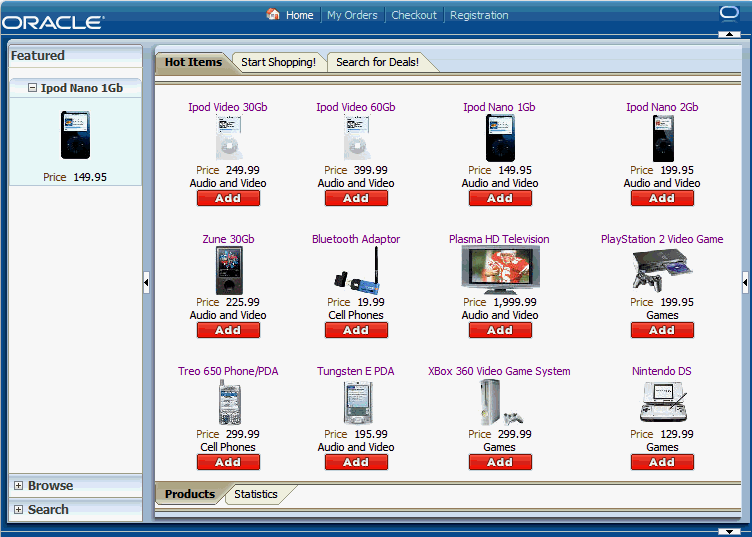Viewport: 752px width, 537px height.
Task: Add Tungsten E PDA to cart
Action: coord(356,462)
